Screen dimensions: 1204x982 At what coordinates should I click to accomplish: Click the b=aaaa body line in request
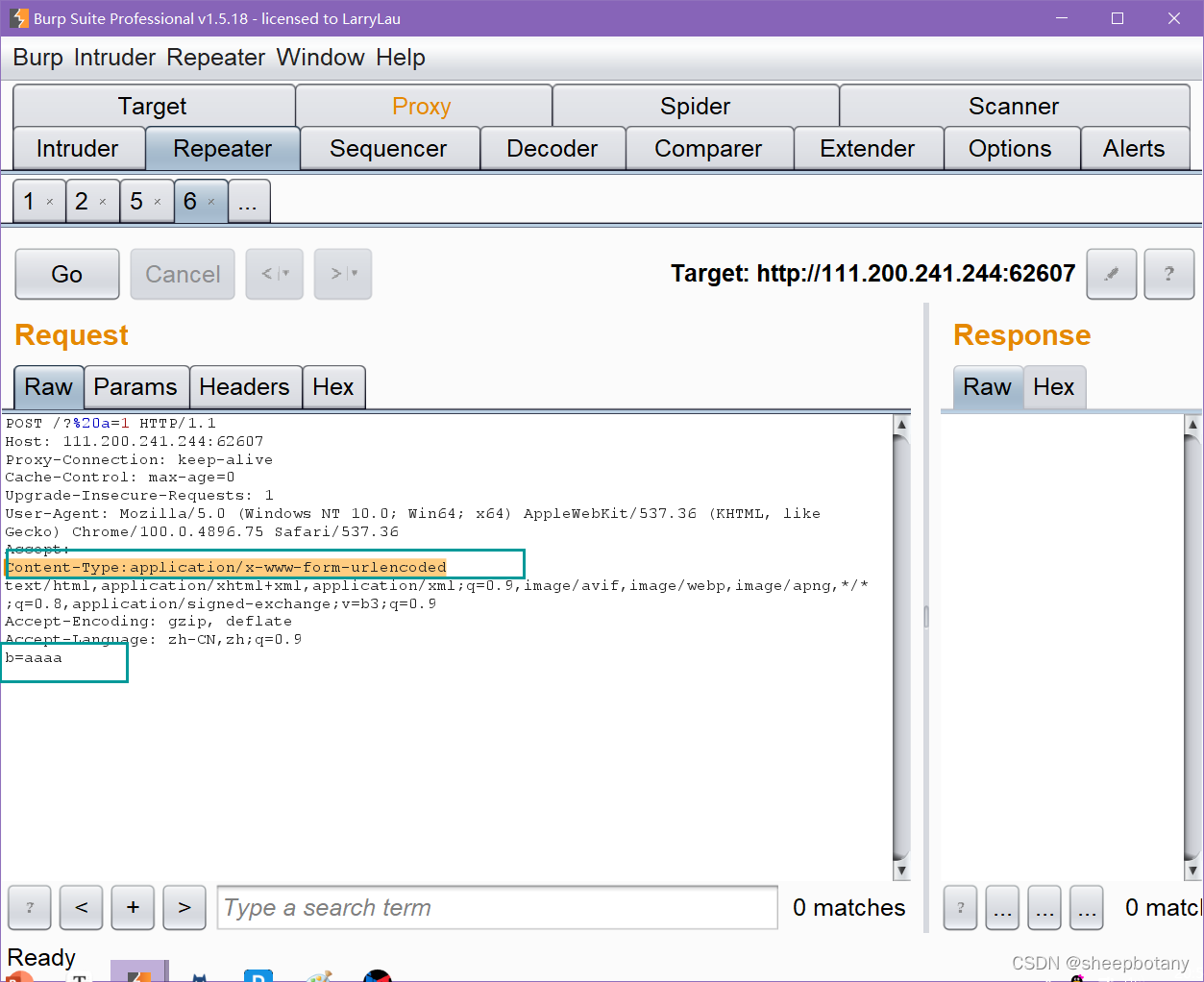click(34, 657)
